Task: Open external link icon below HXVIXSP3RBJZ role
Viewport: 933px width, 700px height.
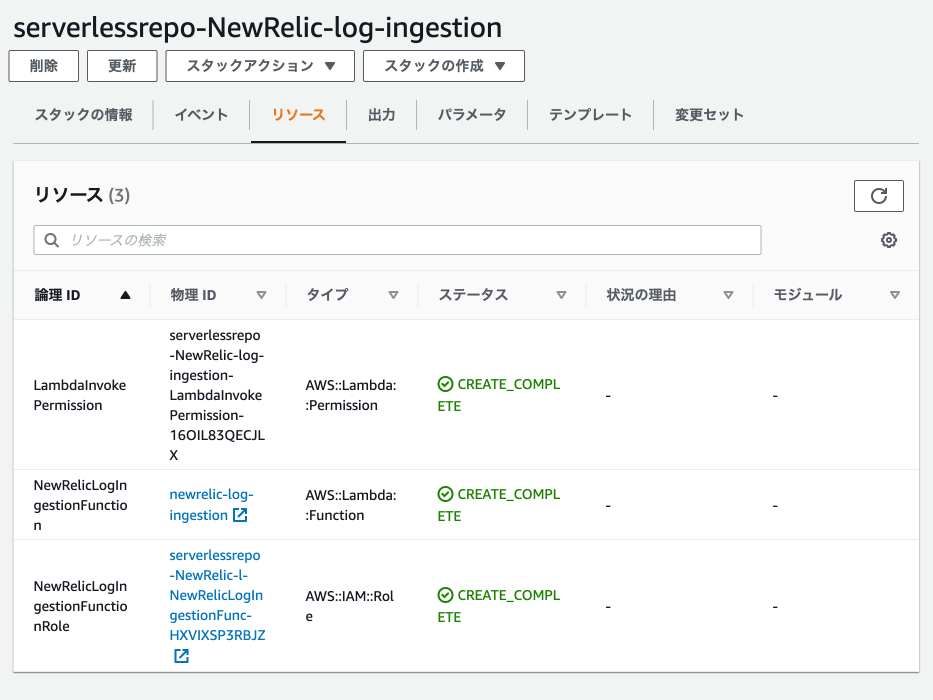Action: 181,656
